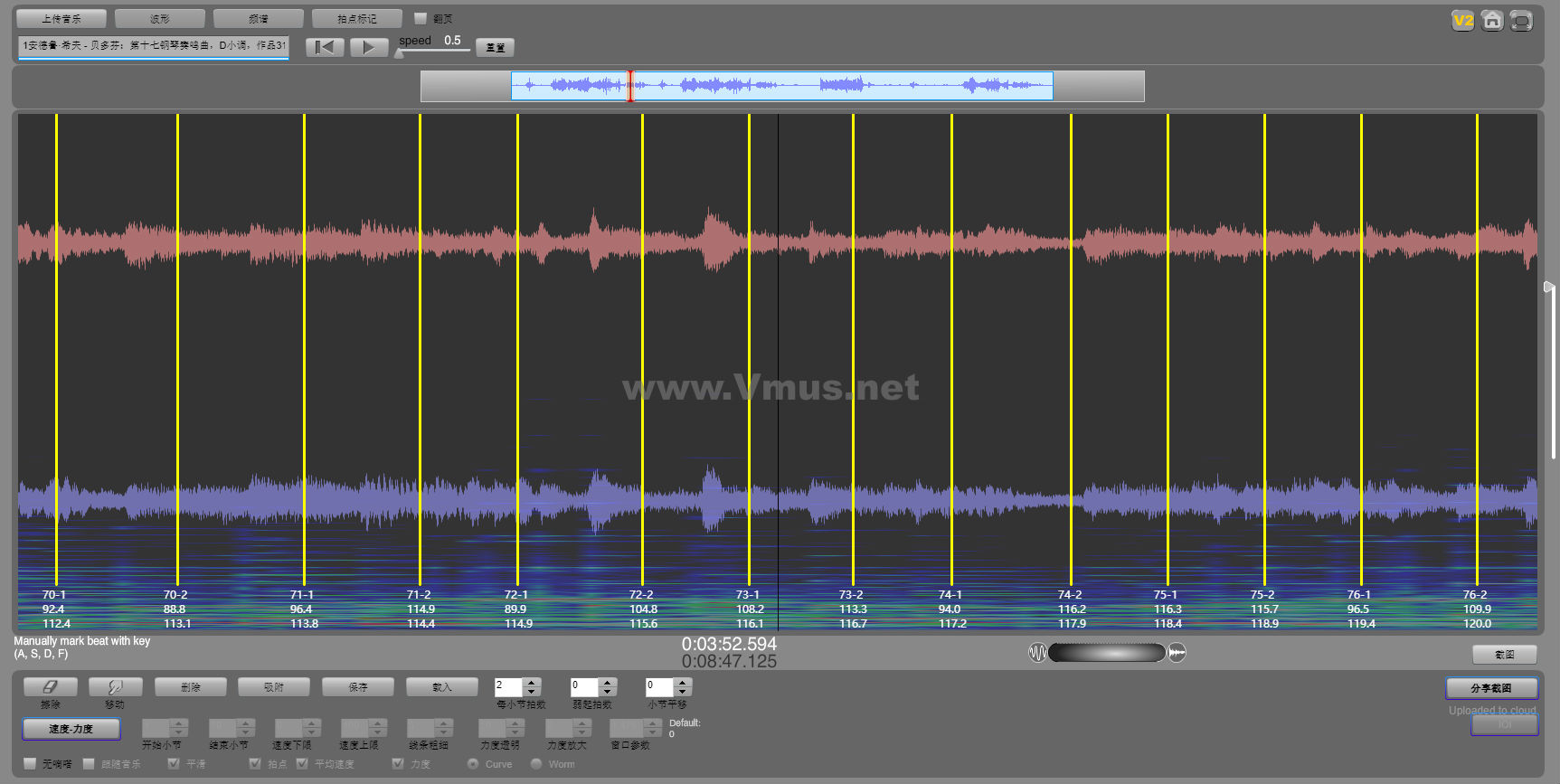This screenshot has width=1560, height=784.
Task: Click the 保存 save button
Action: coord(358,687)
